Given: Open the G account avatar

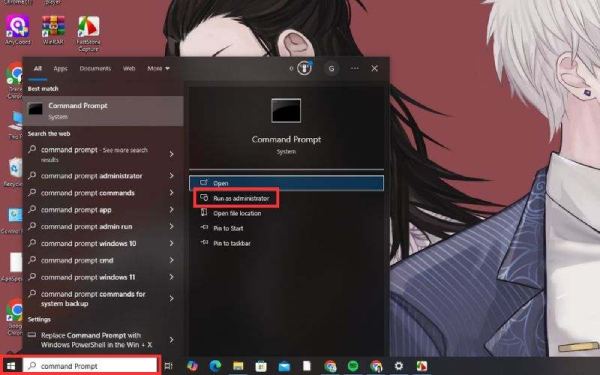Looking at the screenshot, I should [331, 68].
